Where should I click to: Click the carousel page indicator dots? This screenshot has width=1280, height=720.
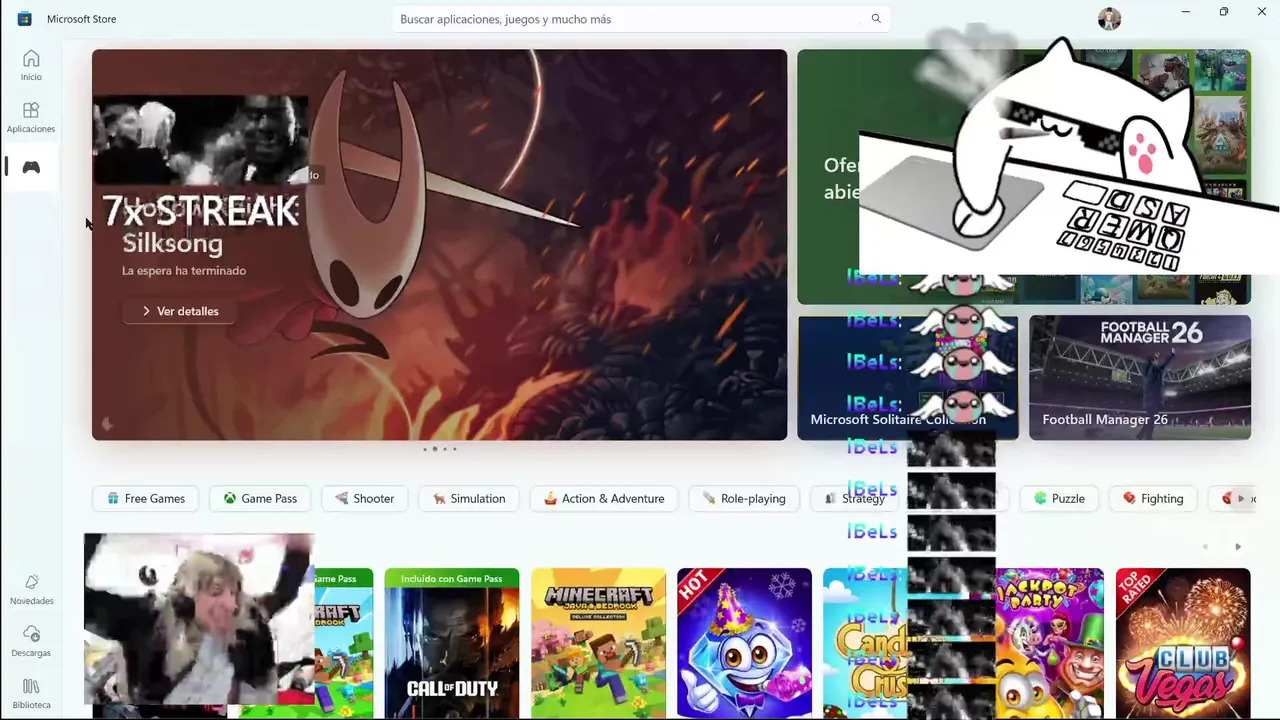click(x=440, y=449)
